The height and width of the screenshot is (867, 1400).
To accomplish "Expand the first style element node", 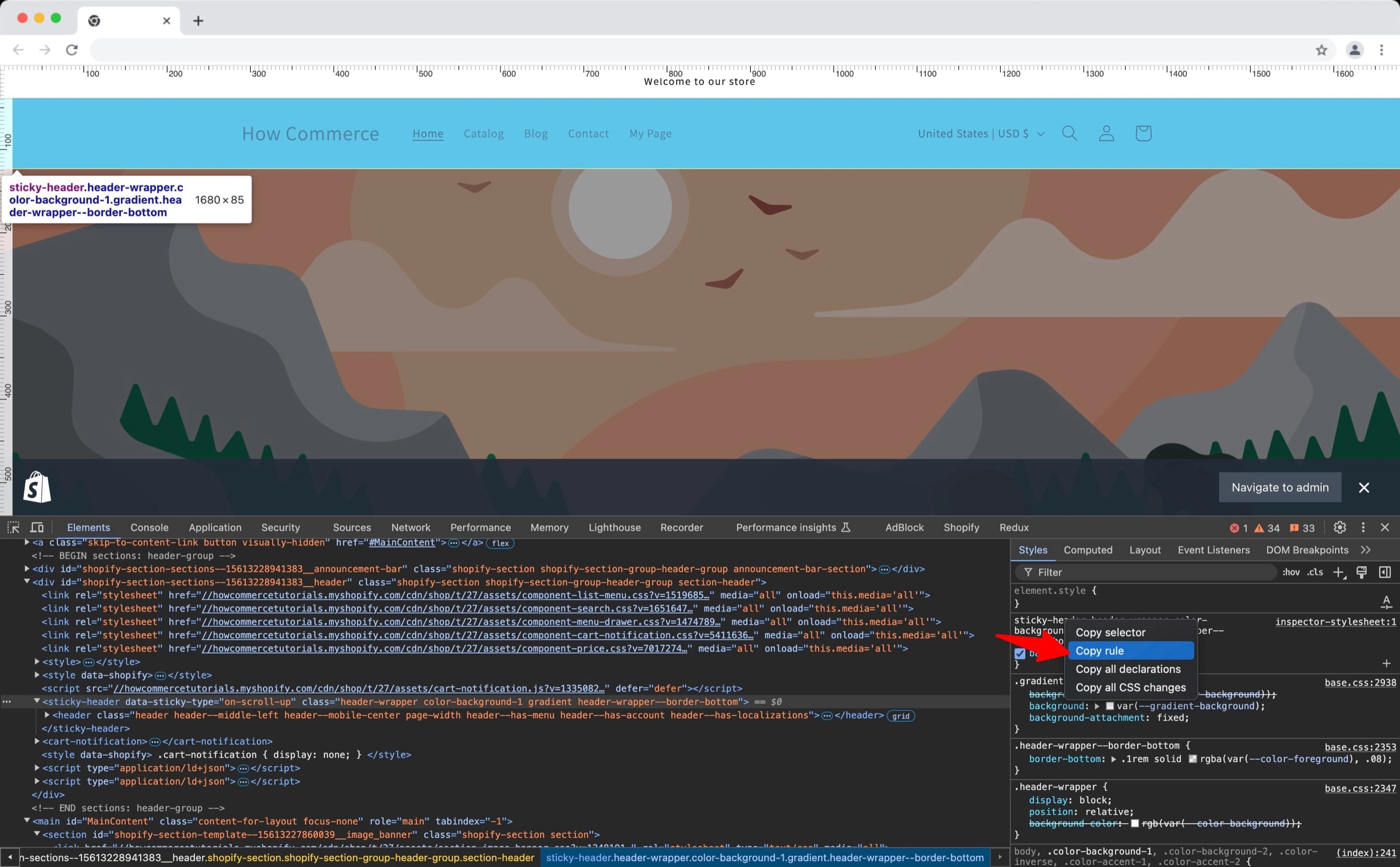I will 37,661.
